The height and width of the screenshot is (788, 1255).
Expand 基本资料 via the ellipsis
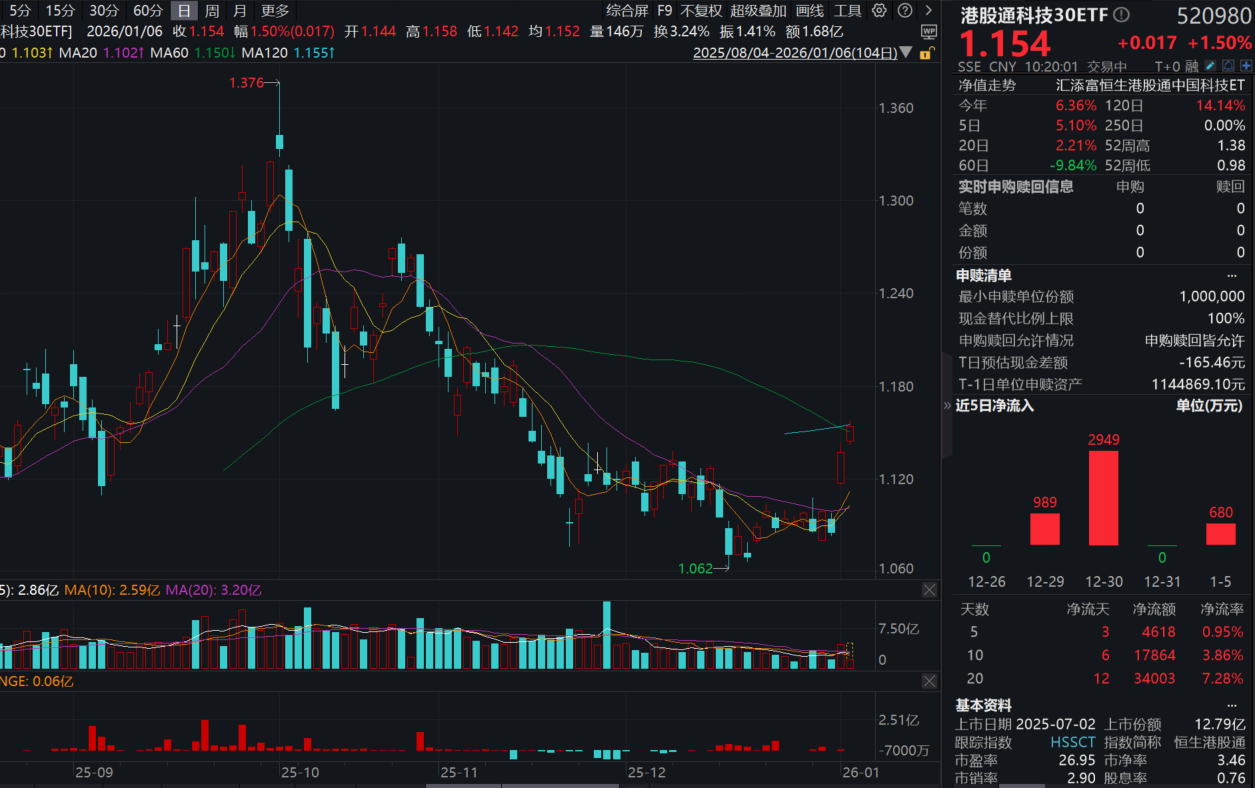pyautogui.click(x=1232, y=704)
